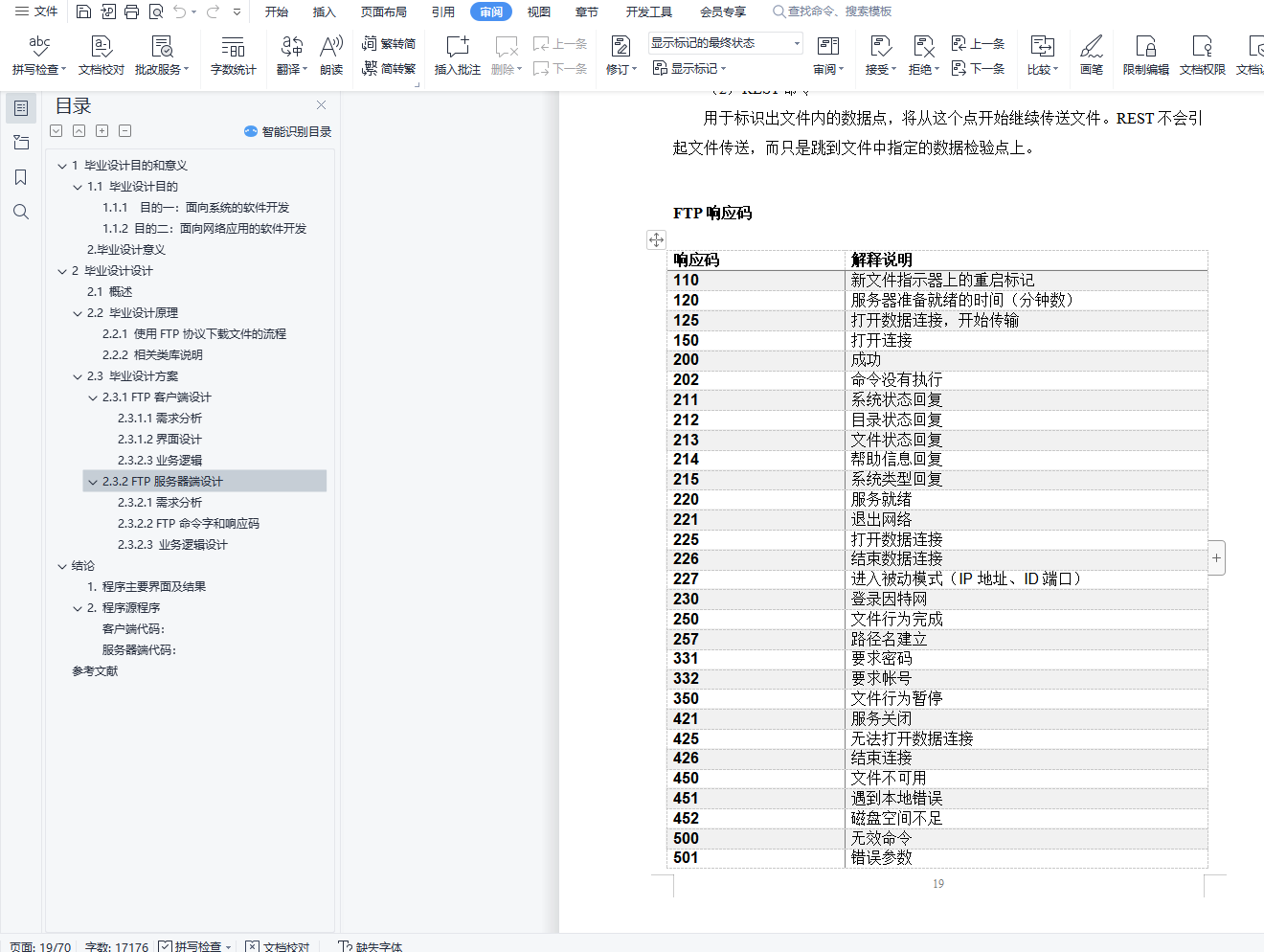The height and width of the screenshot is (952, 1264).
Task: Click the 修订 track changes icon
Action: coord(621,46)
